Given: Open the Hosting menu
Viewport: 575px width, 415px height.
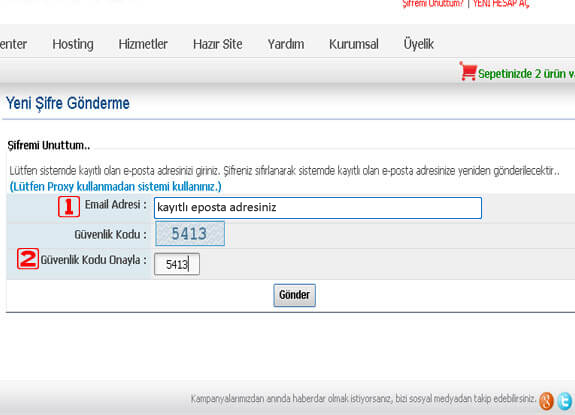Looking at the screenshot, I should pos(73,44).
